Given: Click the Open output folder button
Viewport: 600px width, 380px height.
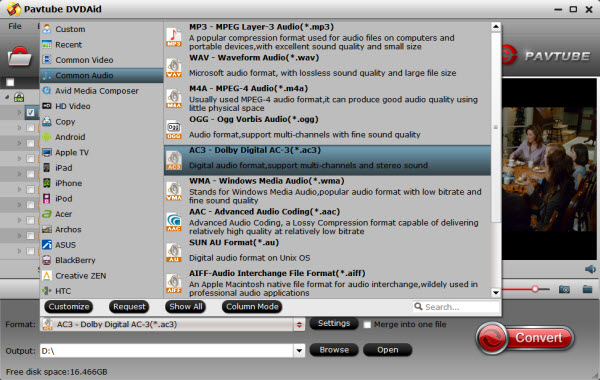Looking at the screenshot, I should click(x=388, y=350).
